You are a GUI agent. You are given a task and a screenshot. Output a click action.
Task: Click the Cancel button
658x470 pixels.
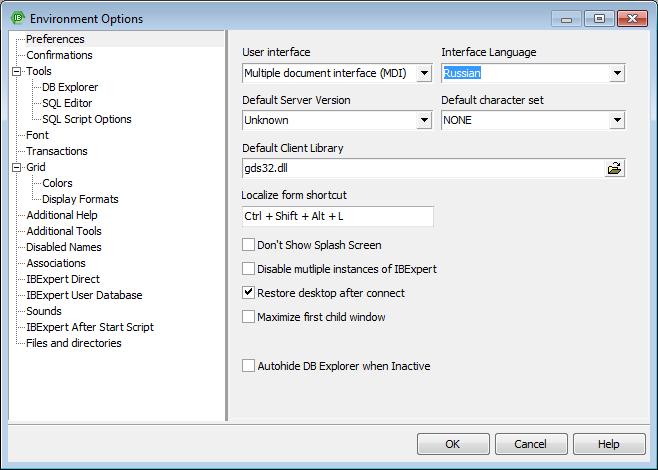[x=531, y=444]
